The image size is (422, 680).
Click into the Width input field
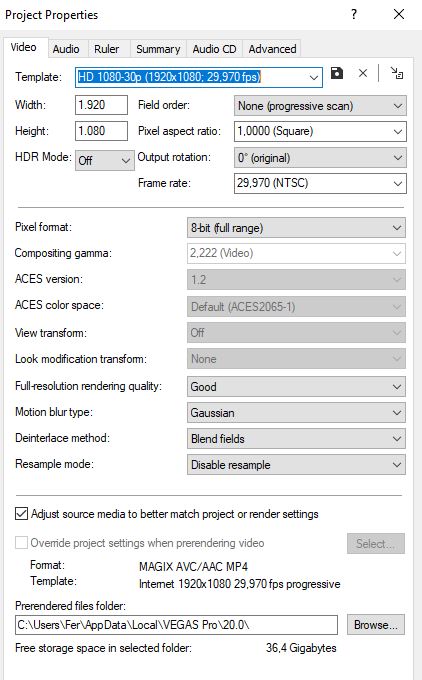101,105
